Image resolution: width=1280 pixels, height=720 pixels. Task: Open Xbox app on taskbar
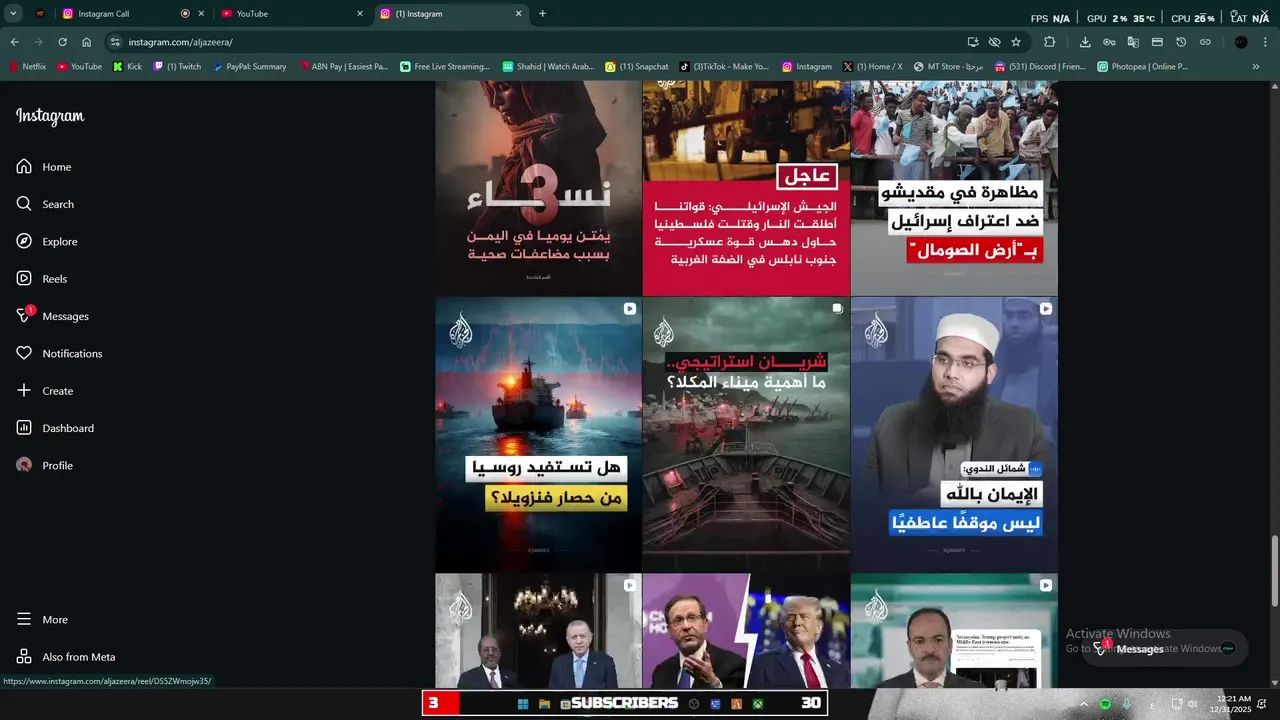pyautogui.click(x=758, y=704)
